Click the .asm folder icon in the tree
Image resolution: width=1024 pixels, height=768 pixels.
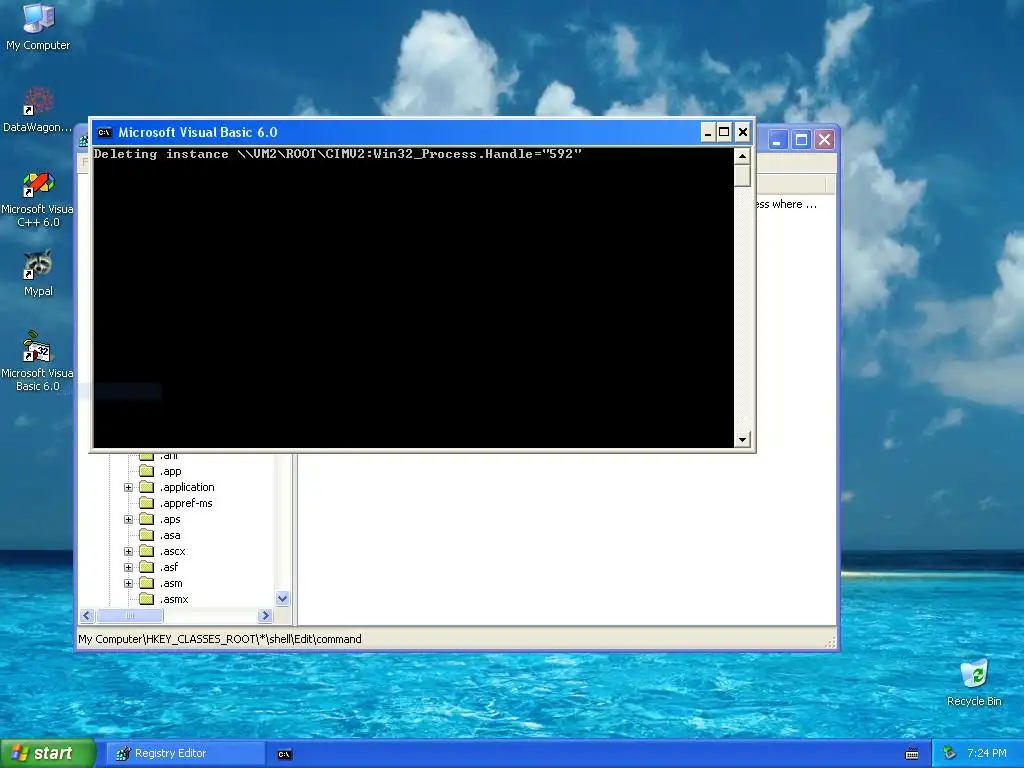click(147, 584)
